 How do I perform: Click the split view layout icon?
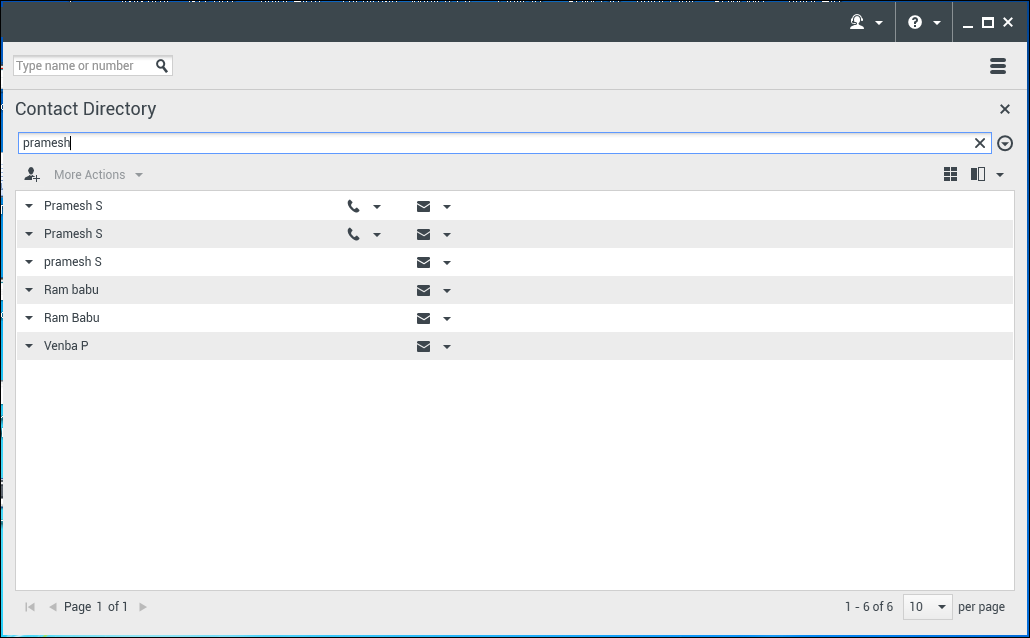pyautogui.click(x=977, y=173)
